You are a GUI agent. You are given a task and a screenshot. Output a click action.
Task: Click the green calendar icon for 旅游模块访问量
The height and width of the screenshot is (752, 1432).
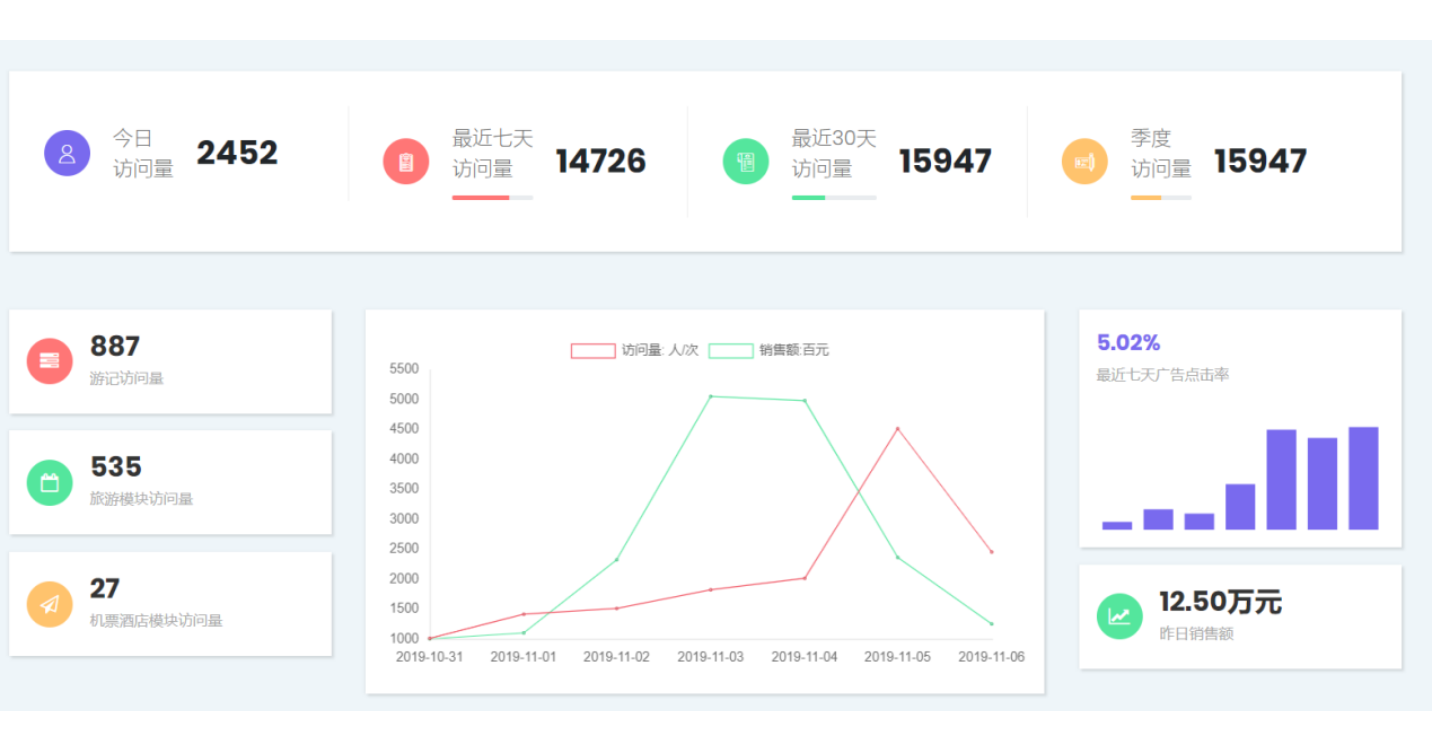50,483
